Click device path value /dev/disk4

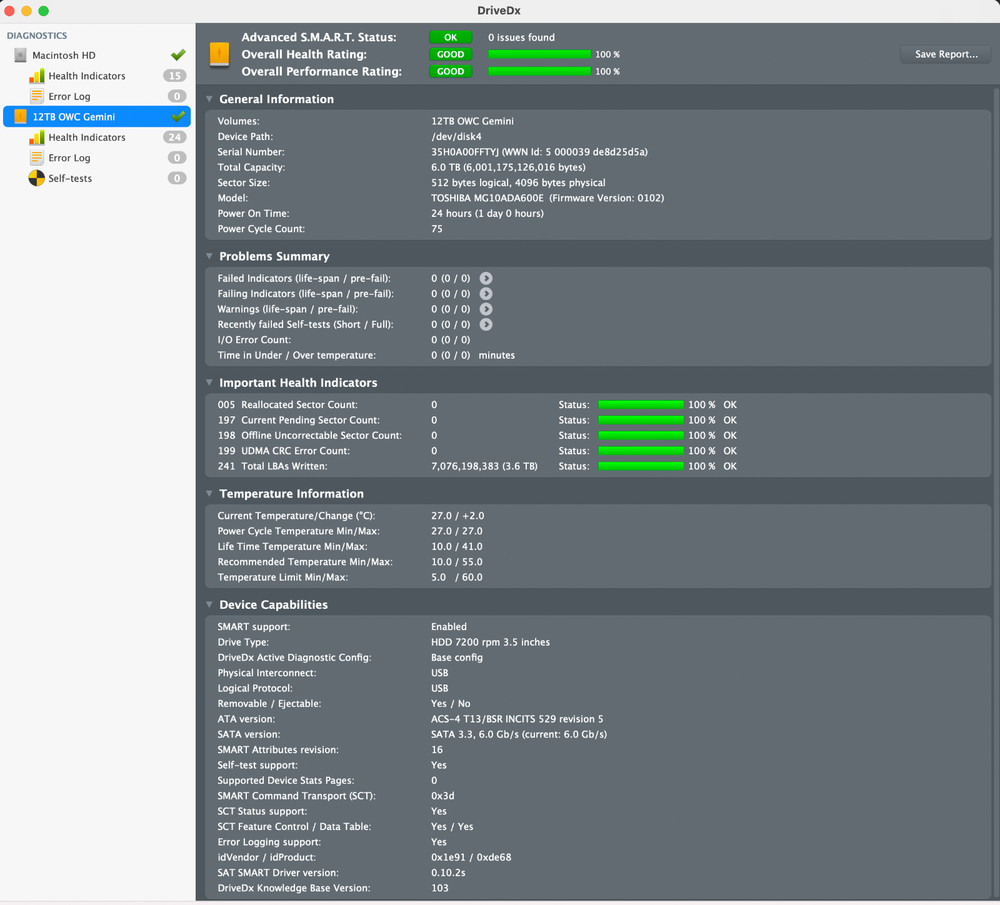(x=456, y=136)
